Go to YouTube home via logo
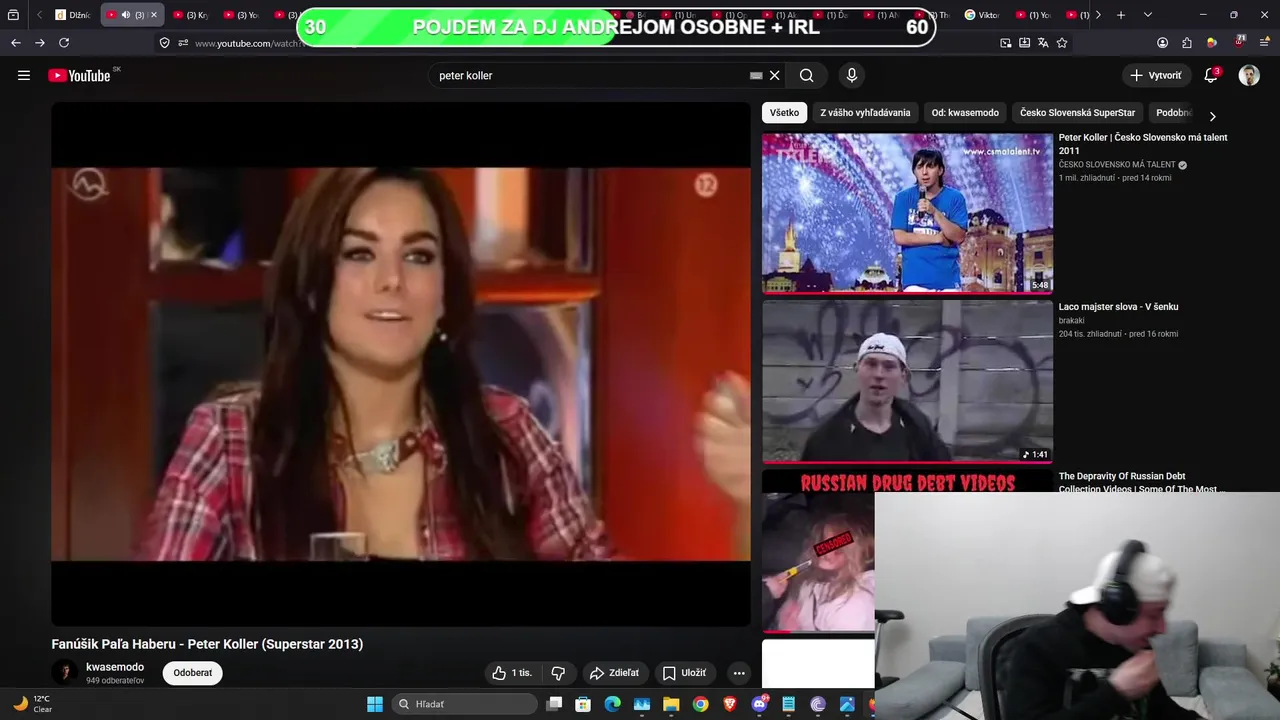This screenshot has height=720, width=1280. coord(79,75)
